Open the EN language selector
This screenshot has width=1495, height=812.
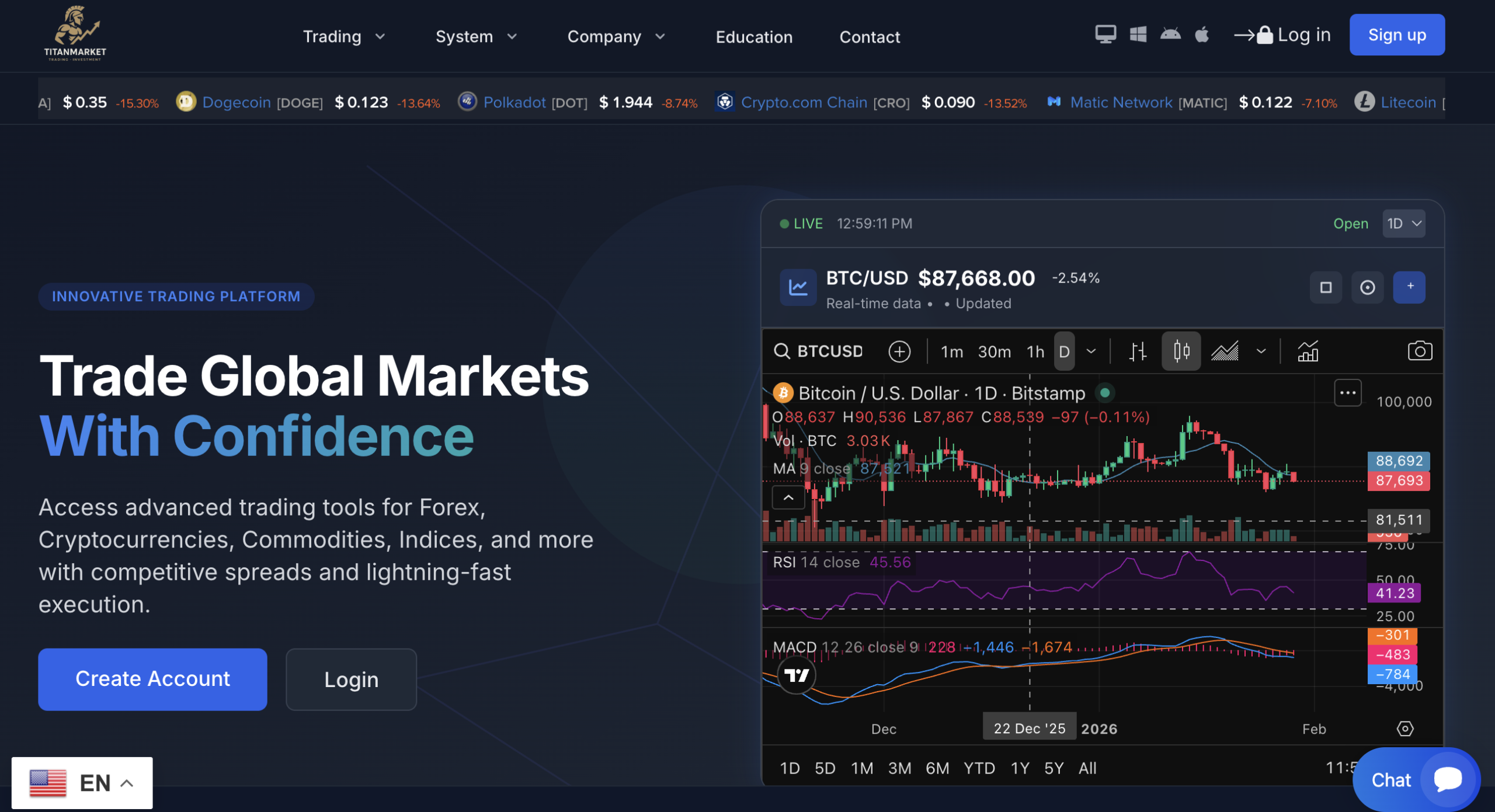point(82,782)
